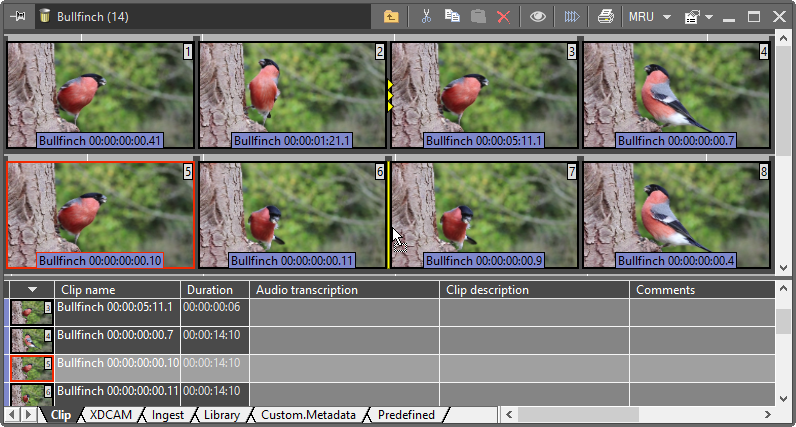This screenshot has width=796, height=427.
Task: Open the MRU dropdown
Action: 650,17
